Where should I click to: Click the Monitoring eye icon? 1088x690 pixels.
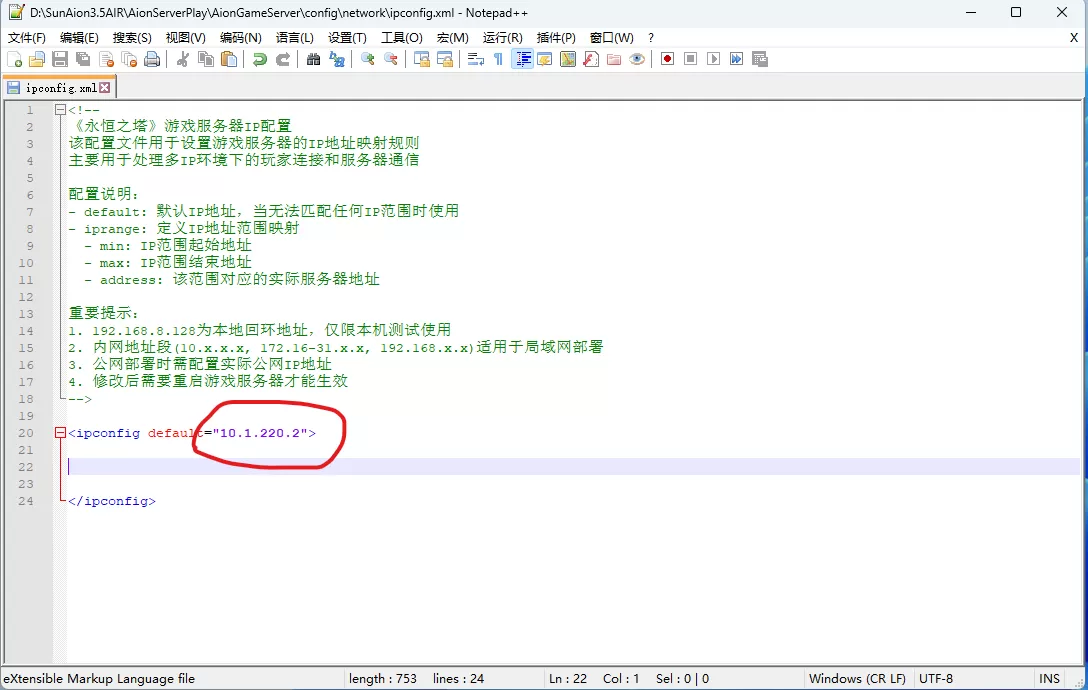click(x=637, y=60)
